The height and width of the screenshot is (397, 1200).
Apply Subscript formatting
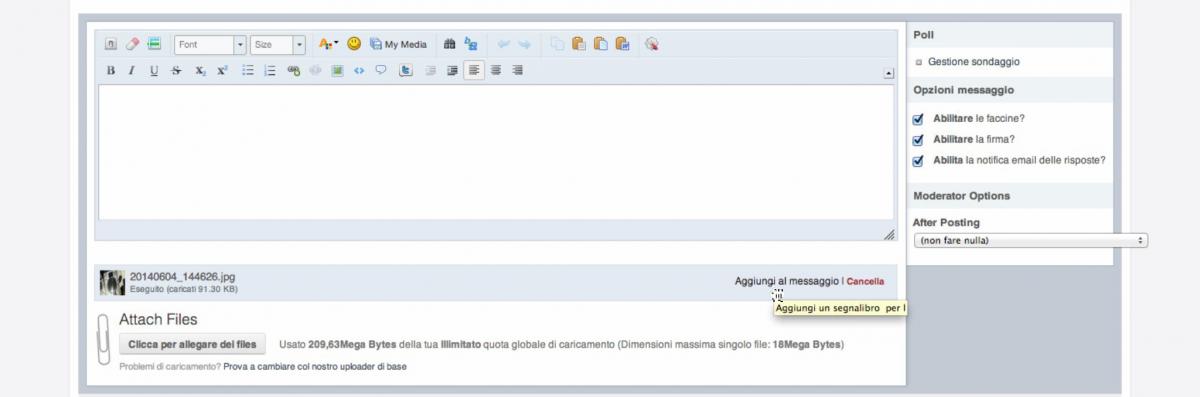pos(200,71)
